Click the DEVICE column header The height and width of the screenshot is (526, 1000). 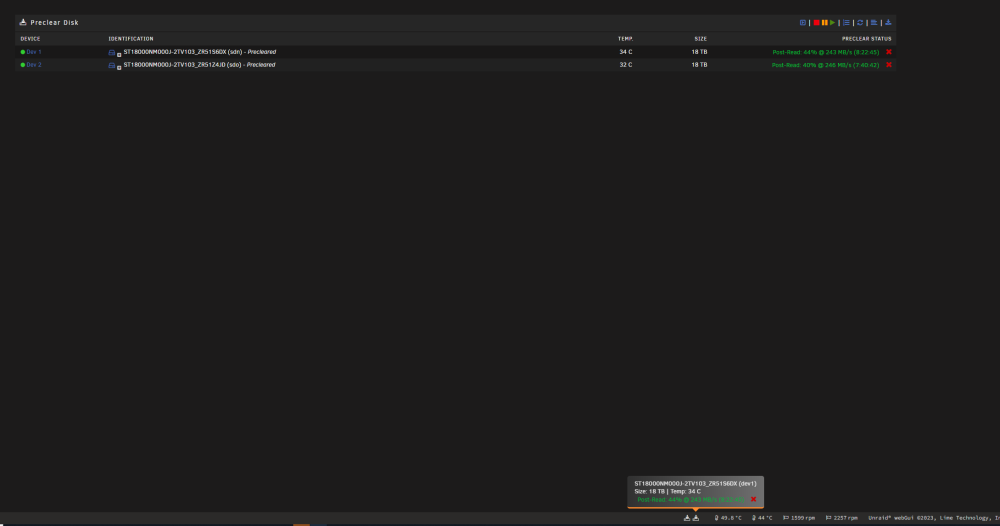tap(30, 39)
